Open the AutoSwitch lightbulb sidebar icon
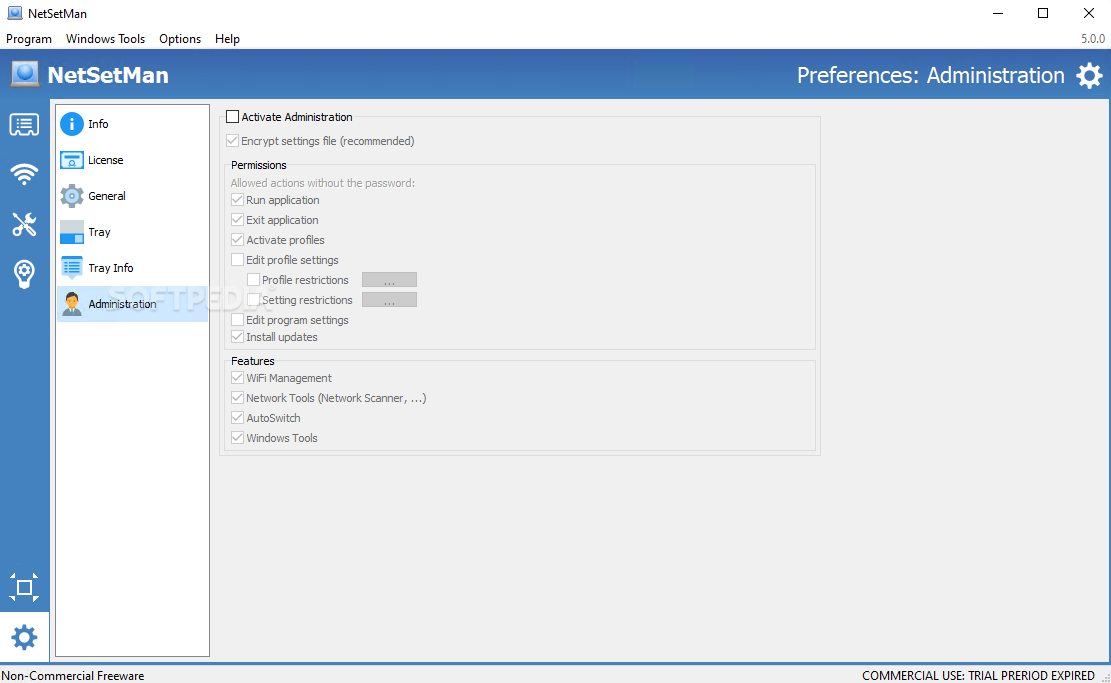This screenshot has height=683, width=1111. tap(24, 273)
